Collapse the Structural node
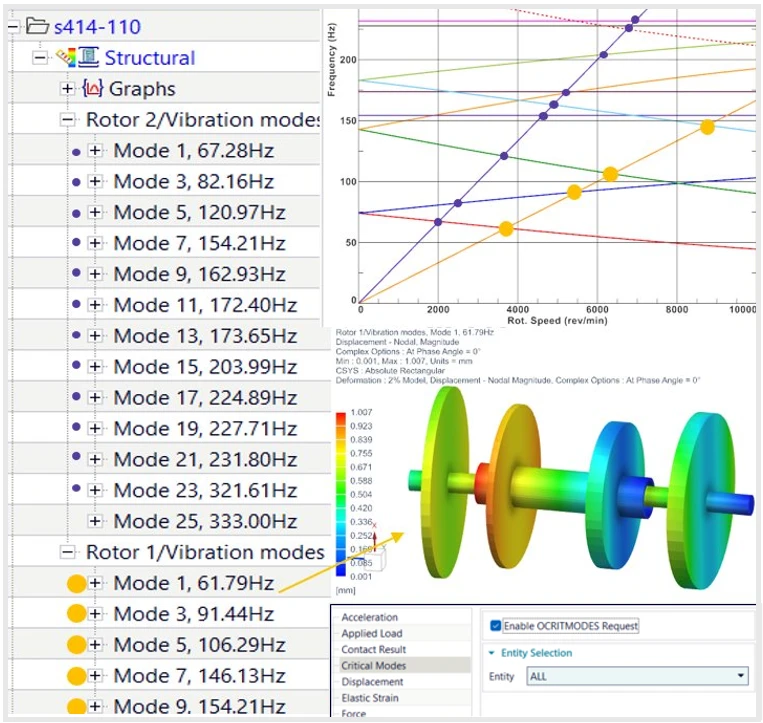The image size is (763, 723). pos(40,57)
